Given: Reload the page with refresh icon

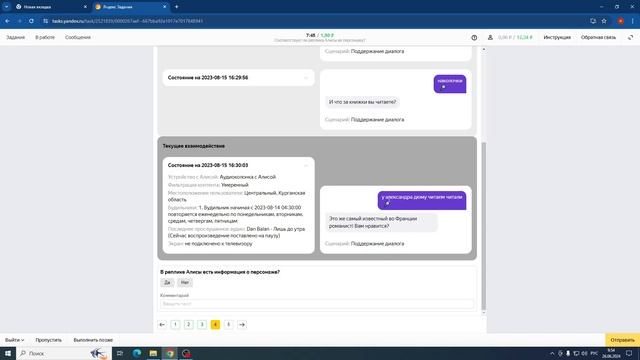Looking at the screenshot, I should (31, 21).
